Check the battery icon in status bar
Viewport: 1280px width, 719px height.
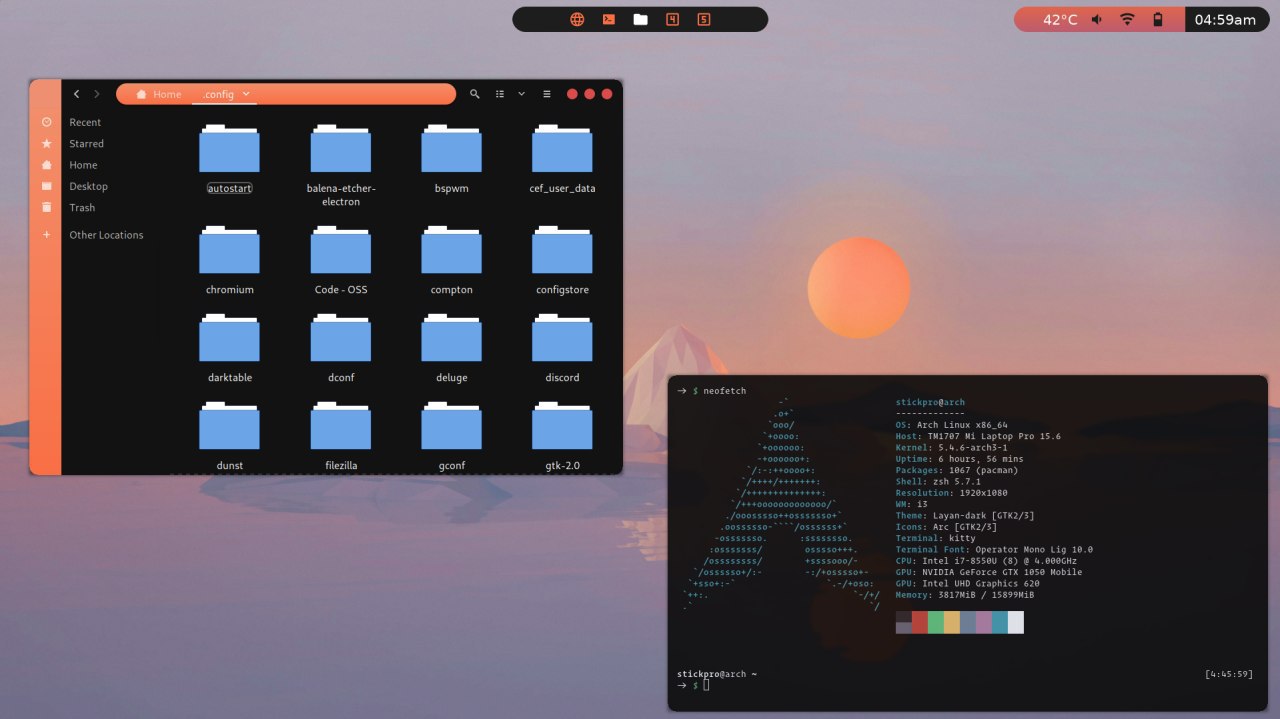coord(1158,19)
